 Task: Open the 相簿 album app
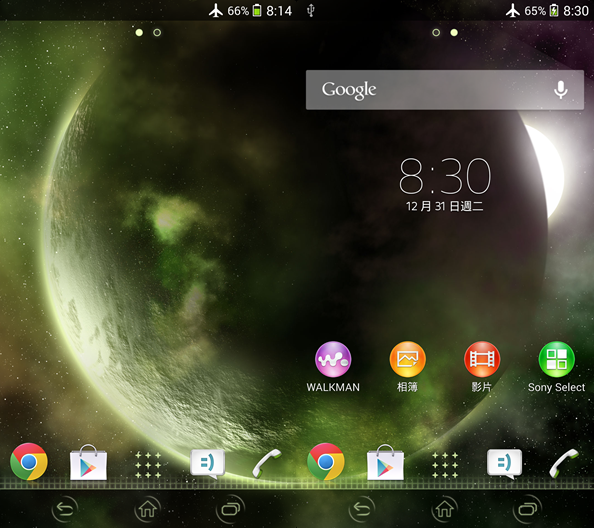coord(408,367)
